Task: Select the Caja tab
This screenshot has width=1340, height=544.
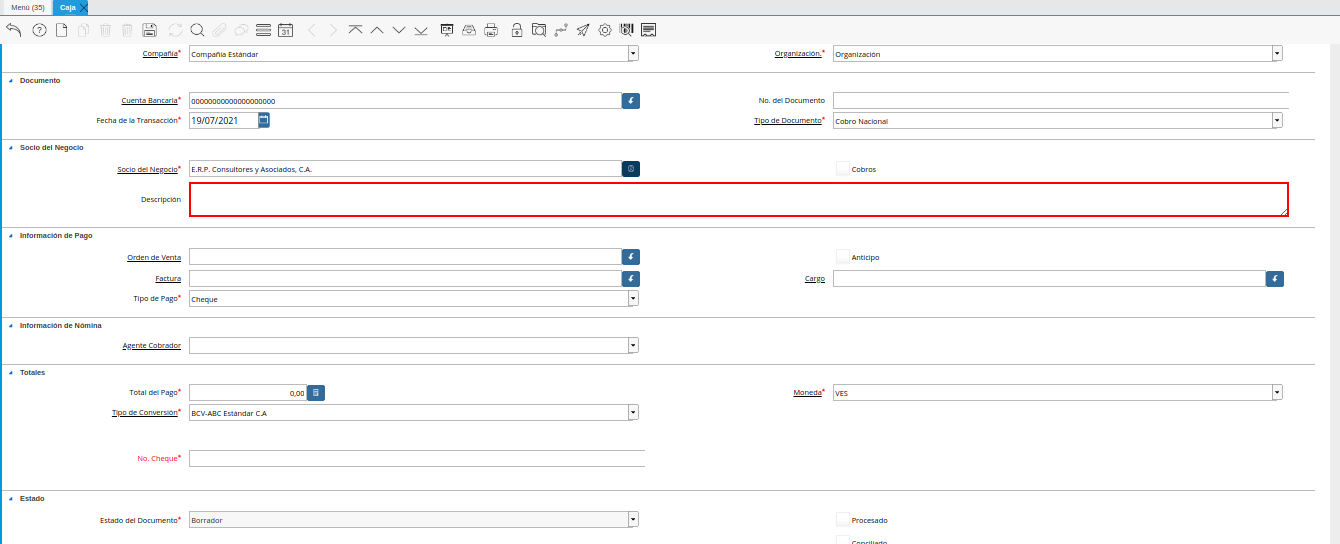Action: [x=68, y=7]
